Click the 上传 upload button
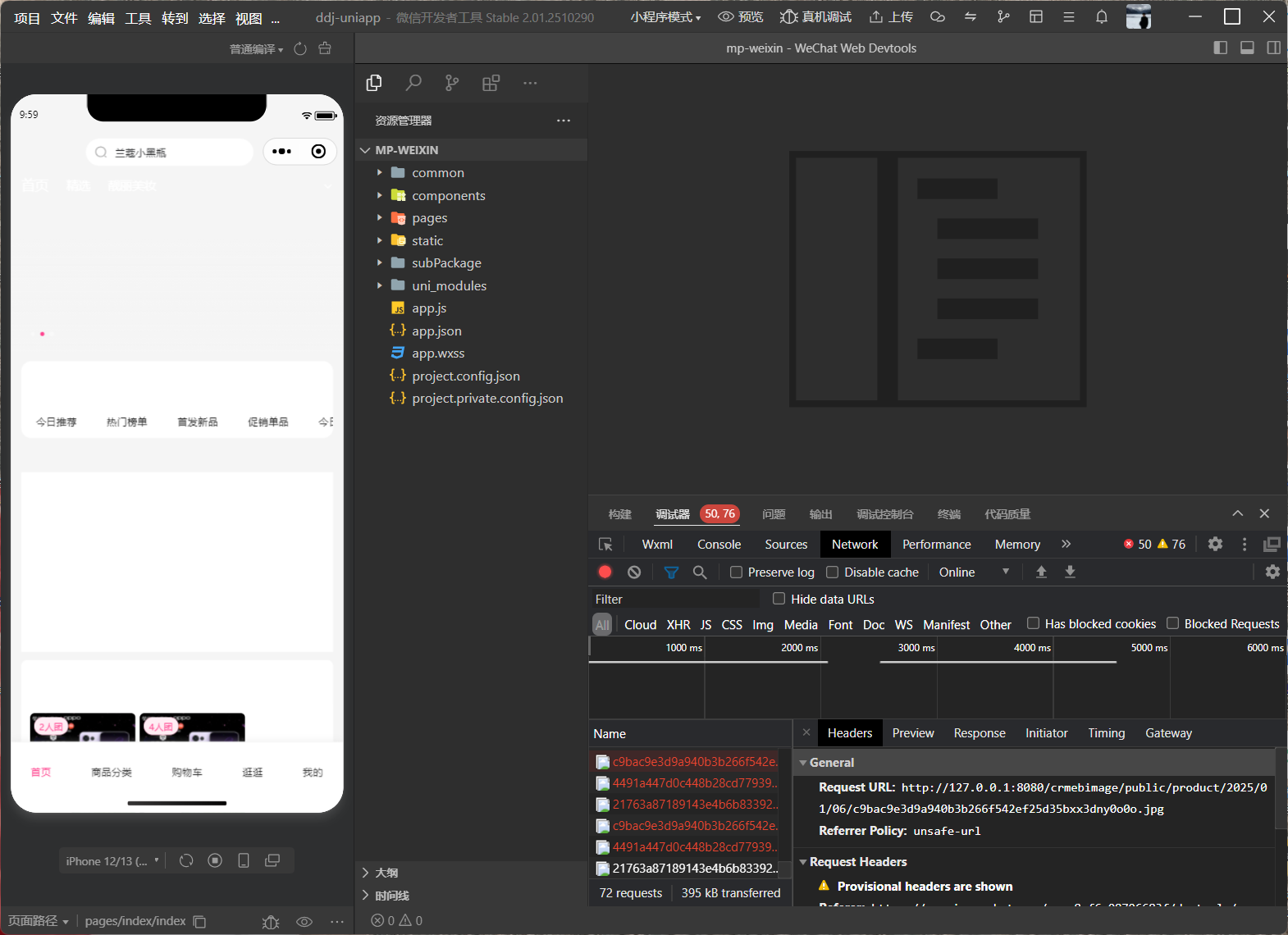This screenshot has width=1288, height=935. click(891, 16)
